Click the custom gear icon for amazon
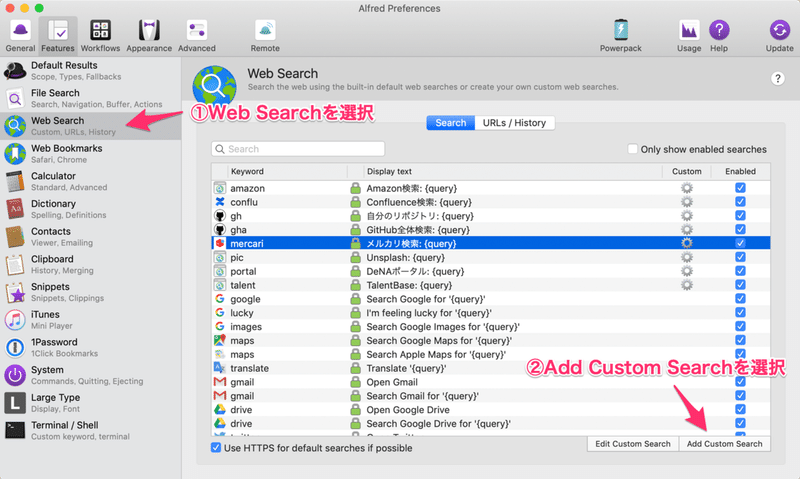This screenshot has width=800, height=479. pyautogui.click(x=687, y=188)
